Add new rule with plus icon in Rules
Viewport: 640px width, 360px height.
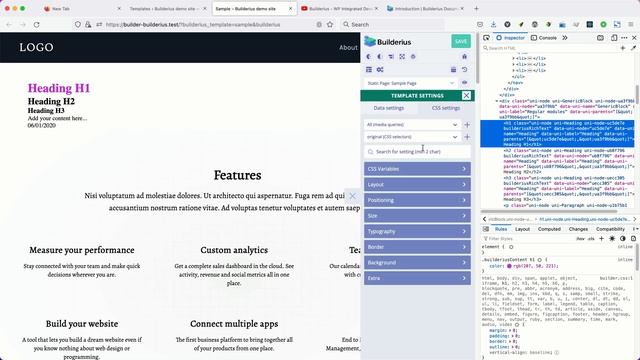(x=601, y=238)
